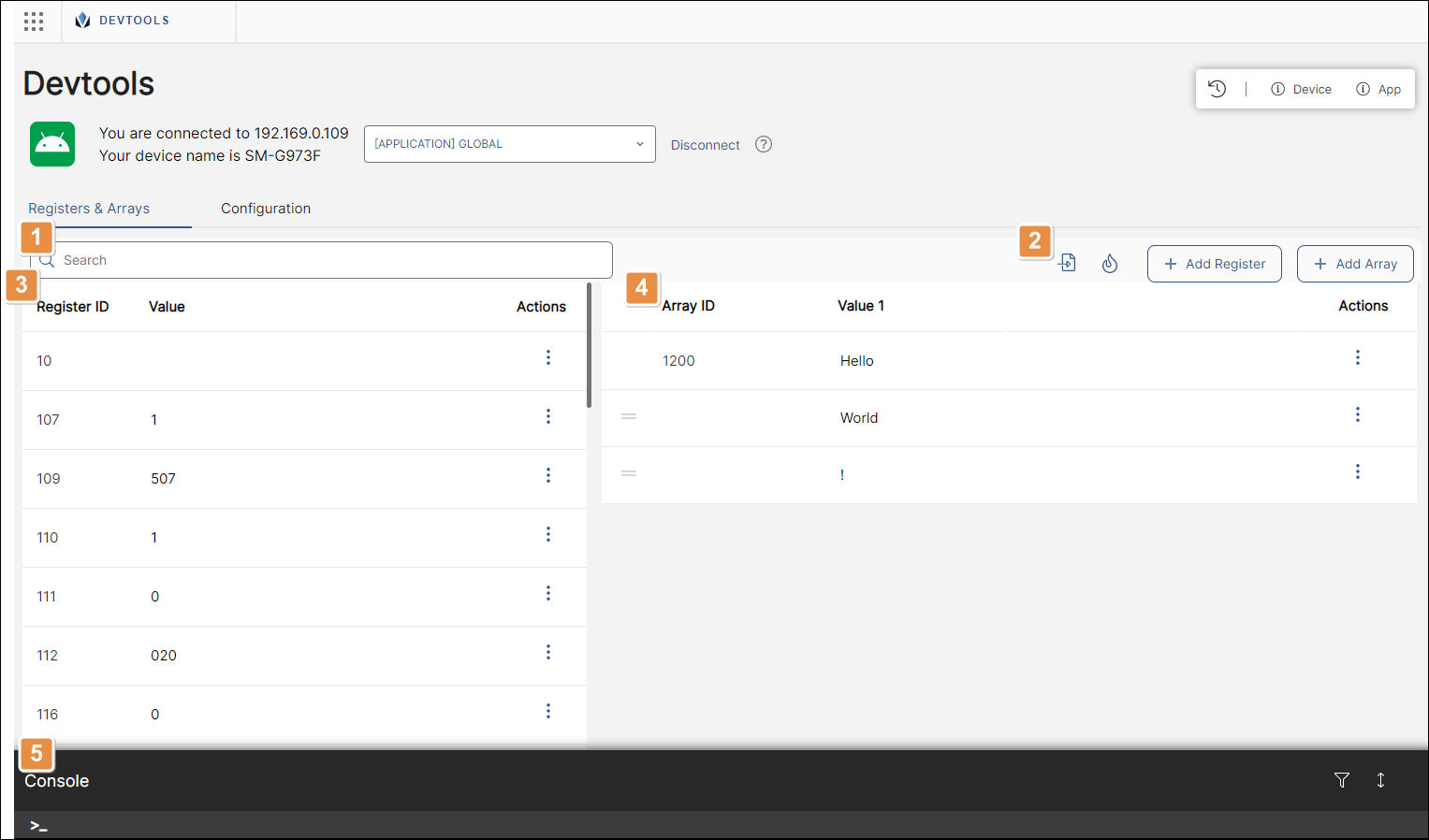Image resolution: width=1429 pixels, height=840 pixels.
Task: Click the register list scrollbar
Action: (589, 346)
